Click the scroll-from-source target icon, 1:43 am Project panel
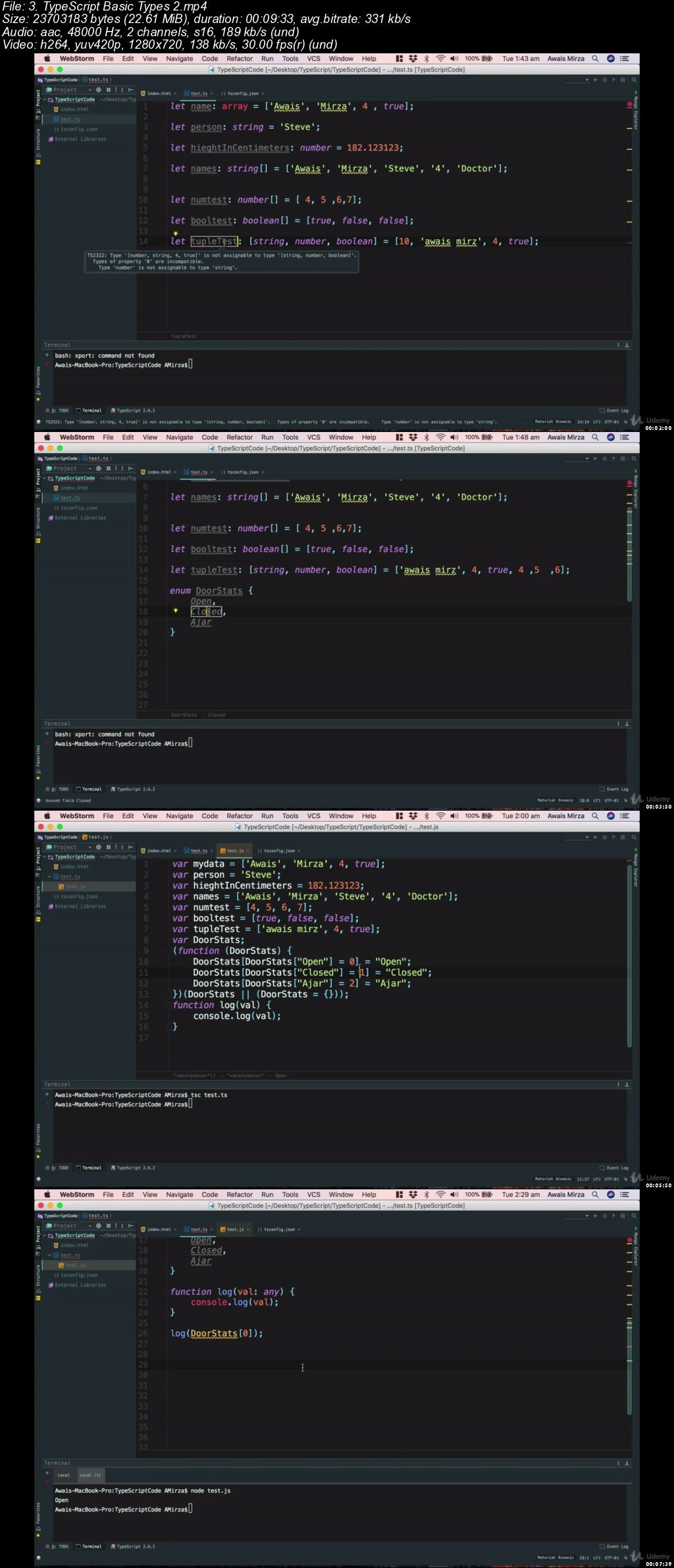The image size is (674, 1568). click(x=99, y=90)
